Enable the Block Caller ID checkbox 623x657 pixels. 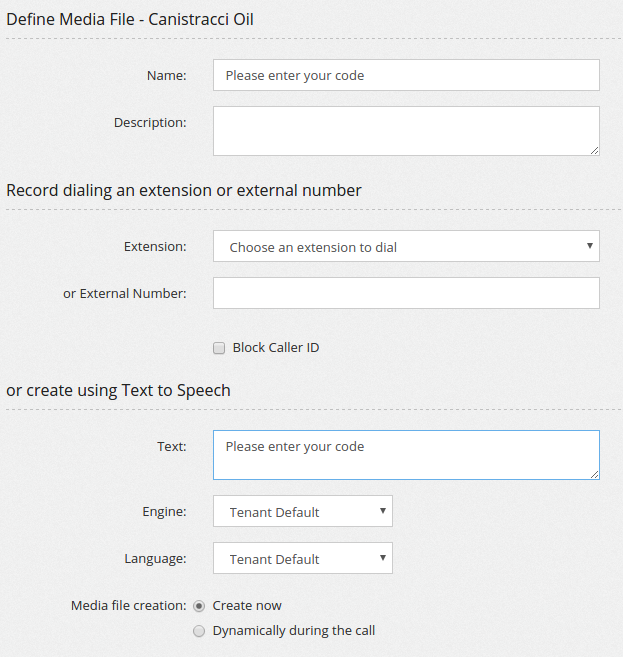point(219,348)
